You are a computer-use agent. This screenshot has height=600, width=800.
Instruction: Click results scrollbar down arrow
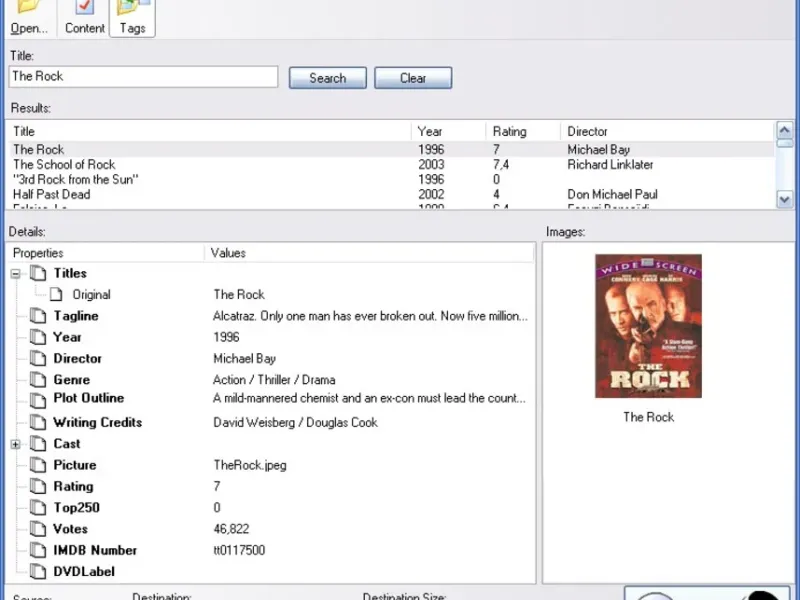(x=785, y=199)
